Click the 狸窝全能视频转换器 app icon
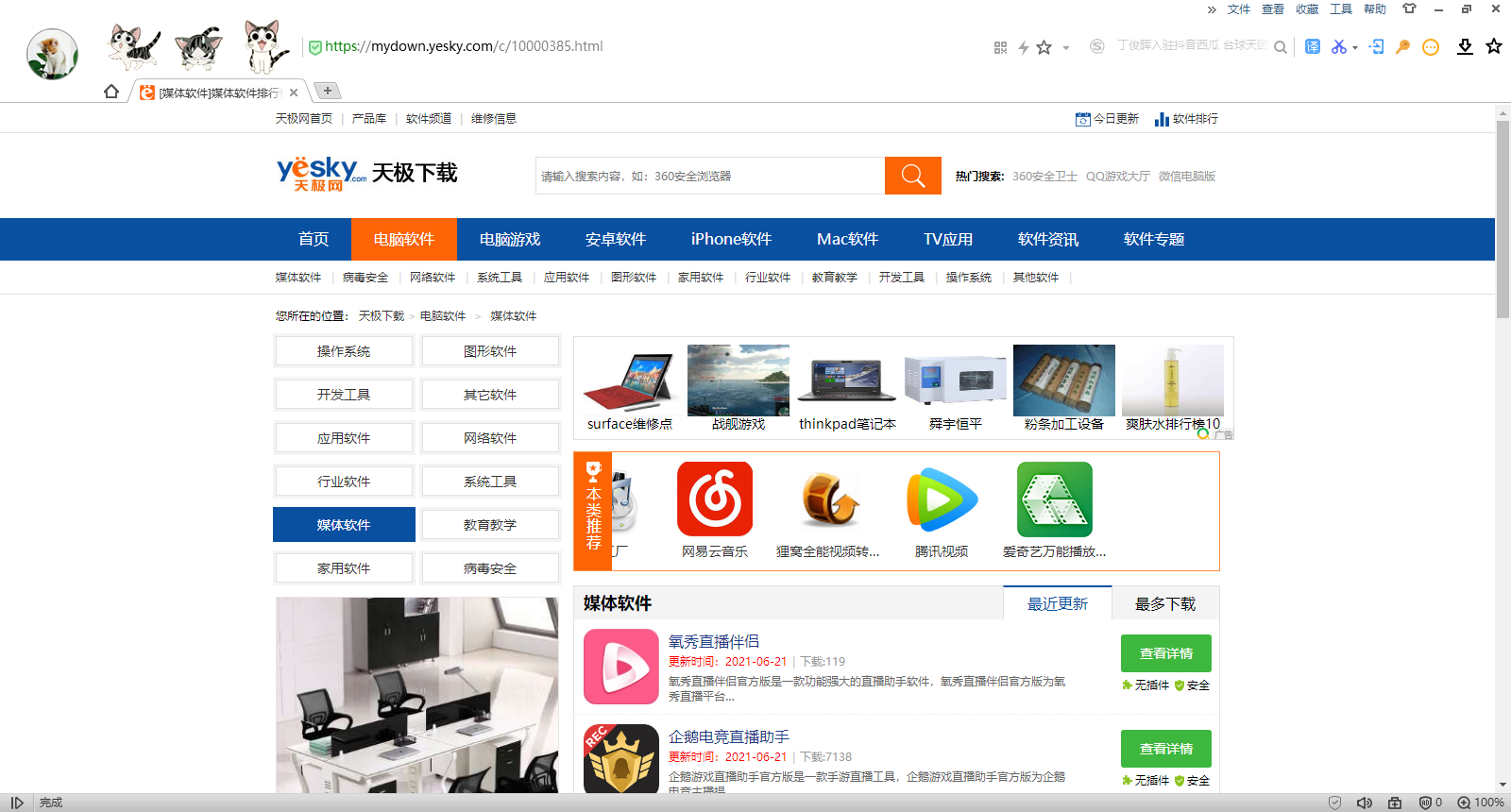 [828, 499]
